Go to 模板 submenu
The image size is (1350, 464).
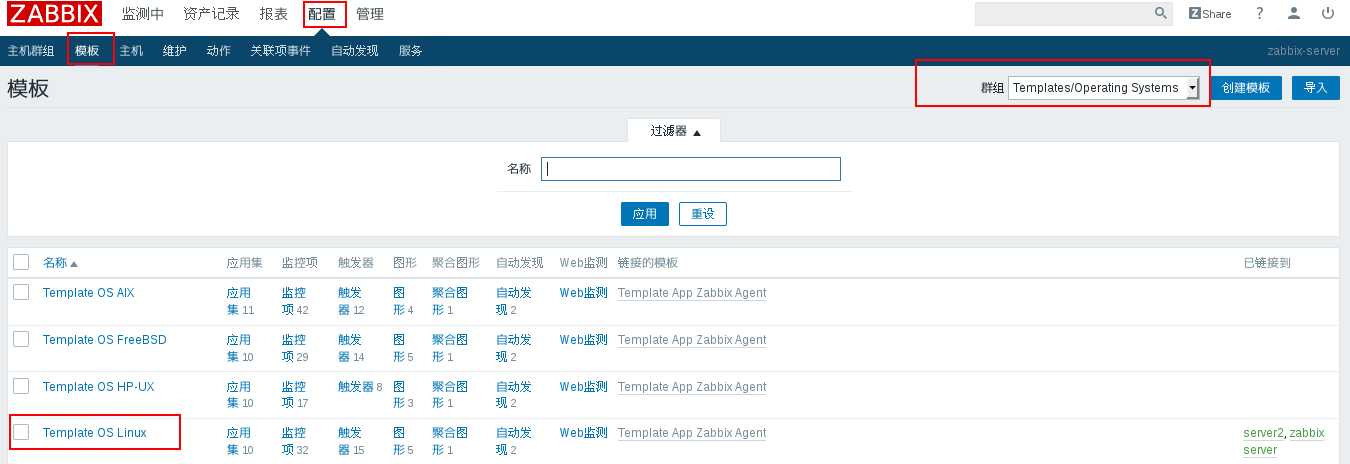tap(87, 51)
